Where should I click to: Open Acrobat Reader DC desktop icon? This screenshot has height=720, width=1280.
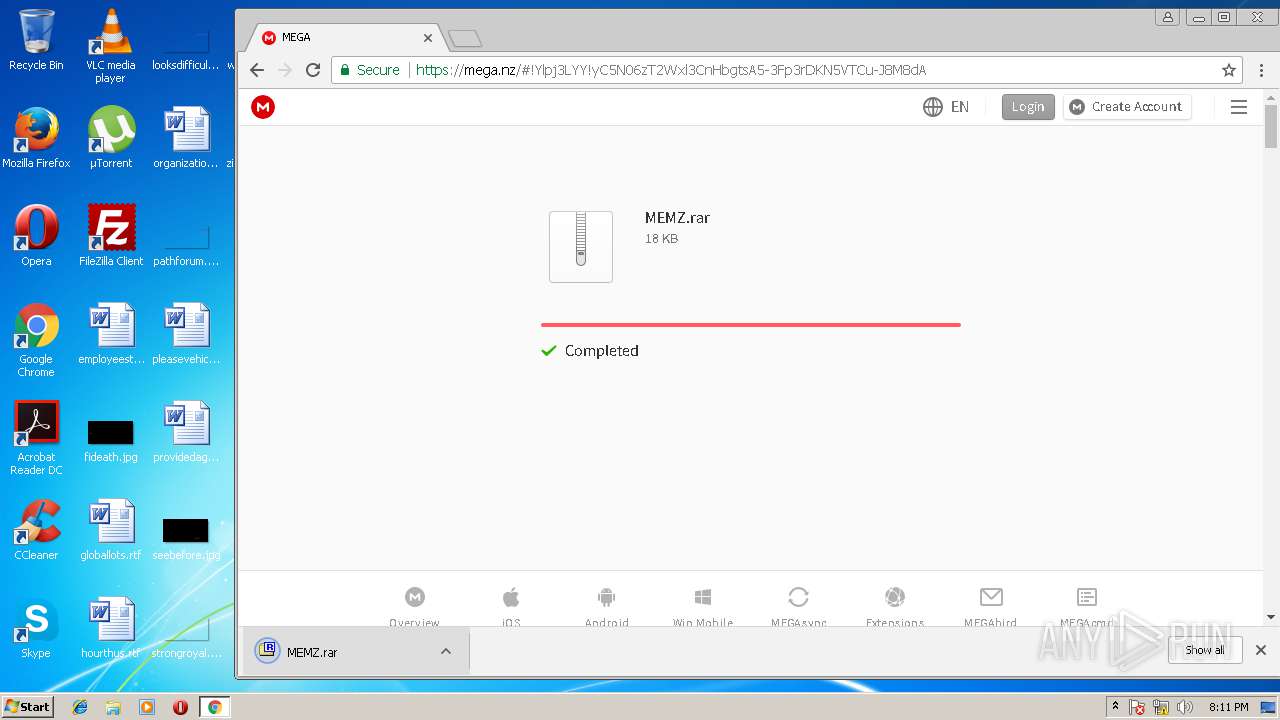pos(36,439)
